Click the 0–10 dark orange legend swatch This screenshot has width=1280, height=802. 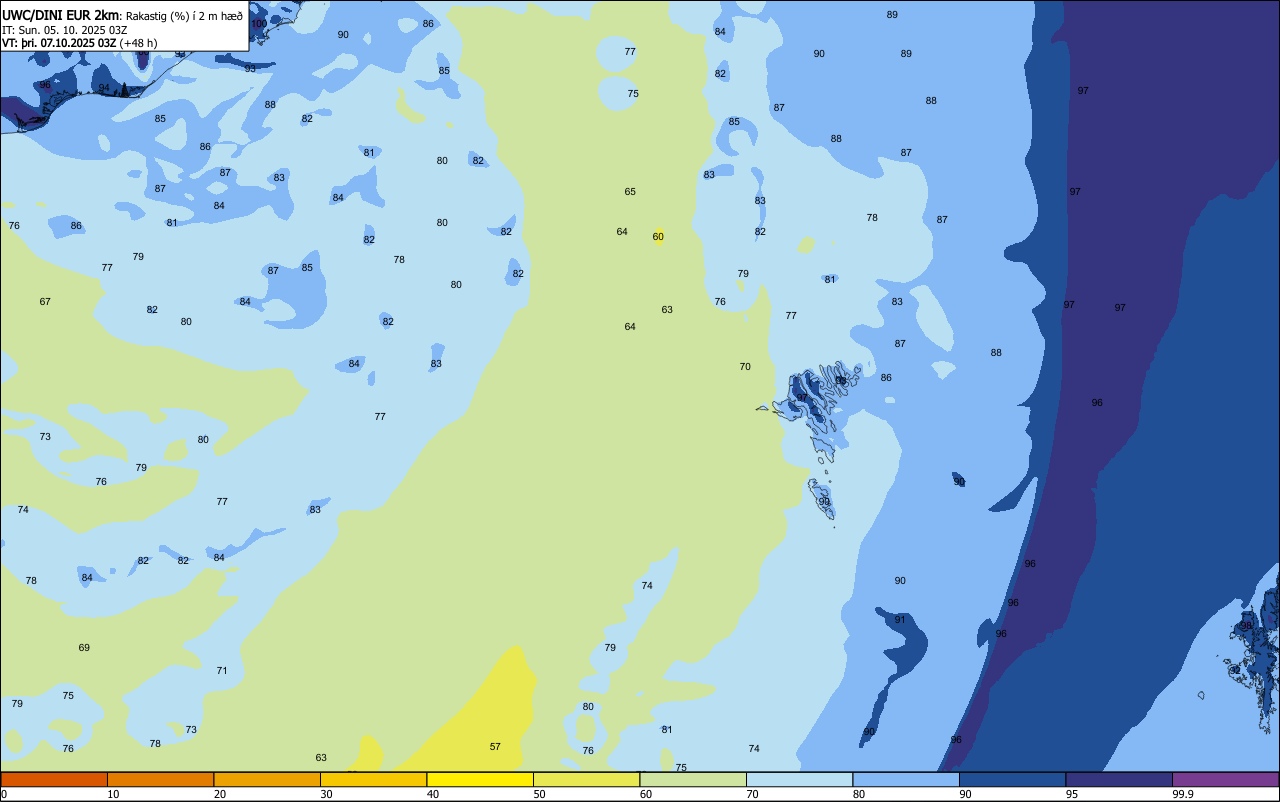[54, 779]
